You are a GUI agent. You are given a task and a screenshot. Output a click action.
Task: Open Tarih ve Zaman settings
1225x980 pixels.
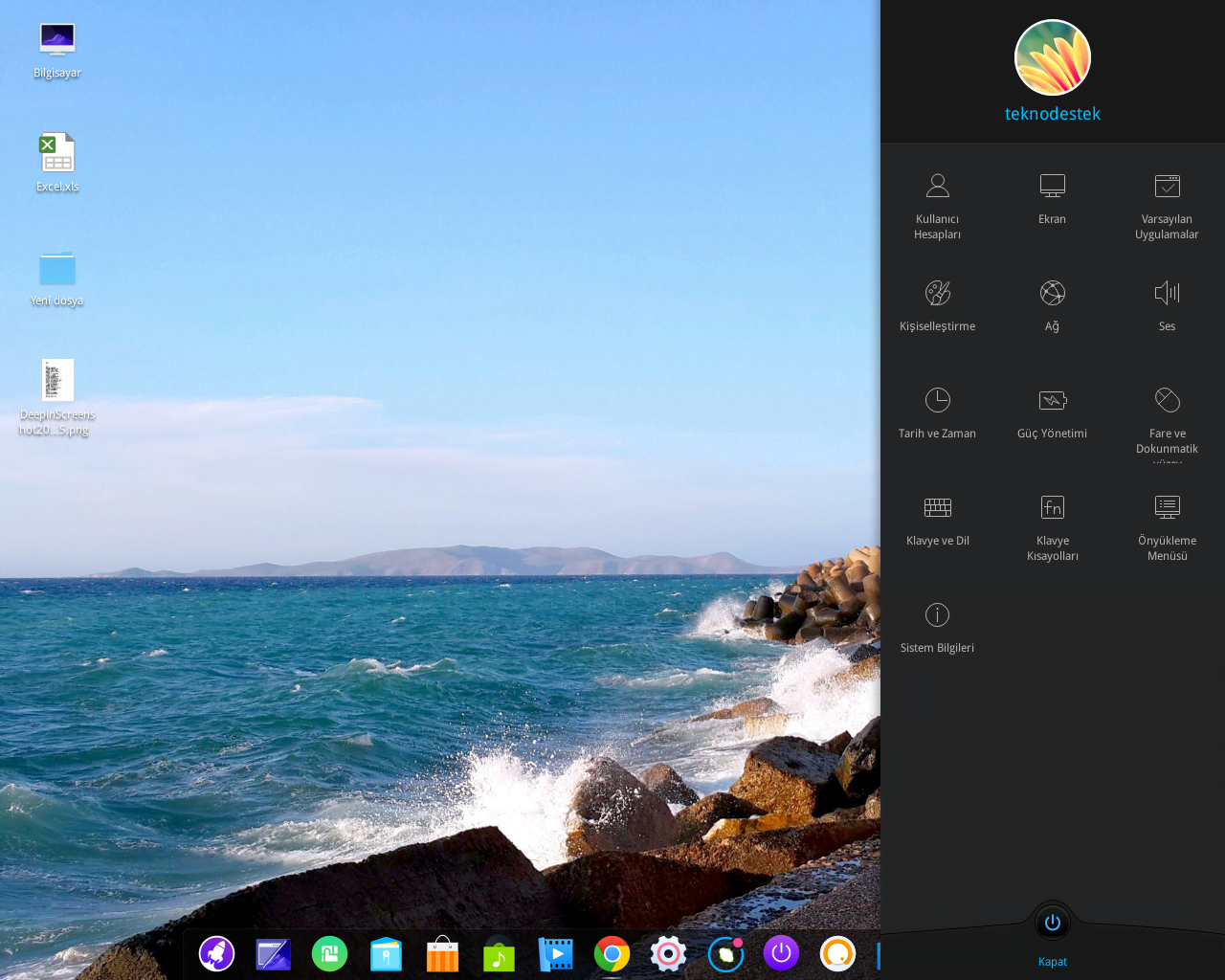(937, 411)
